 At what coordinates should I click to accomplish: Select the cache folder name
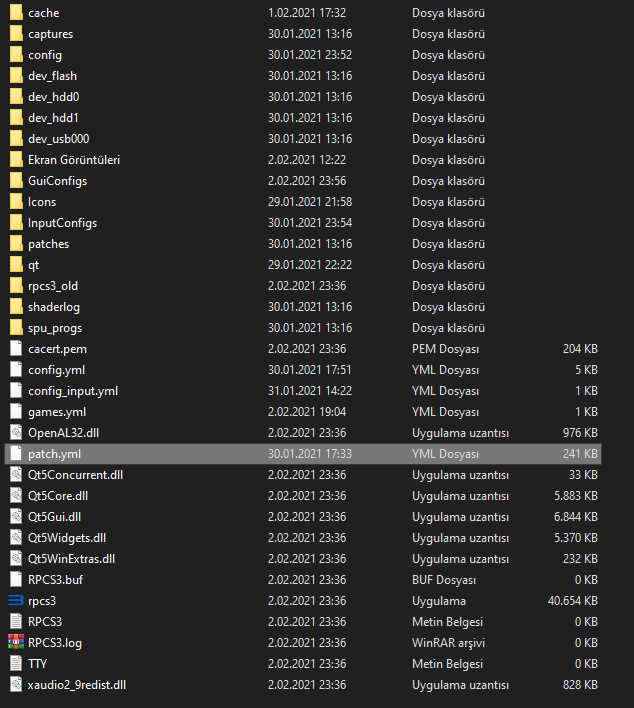click(x=44, y=13)
